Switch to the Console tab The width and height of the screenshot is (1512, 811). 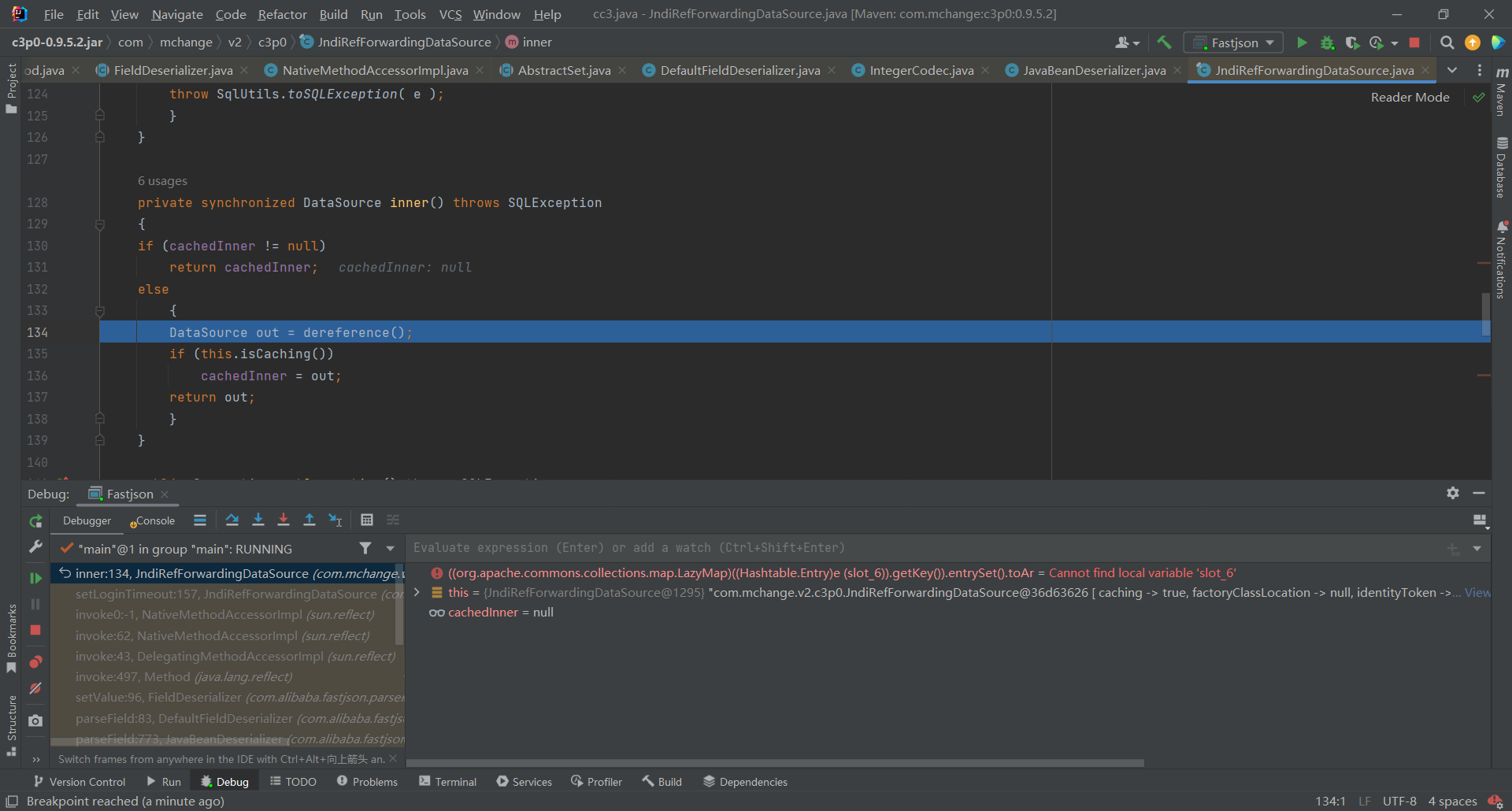point(154,520)
